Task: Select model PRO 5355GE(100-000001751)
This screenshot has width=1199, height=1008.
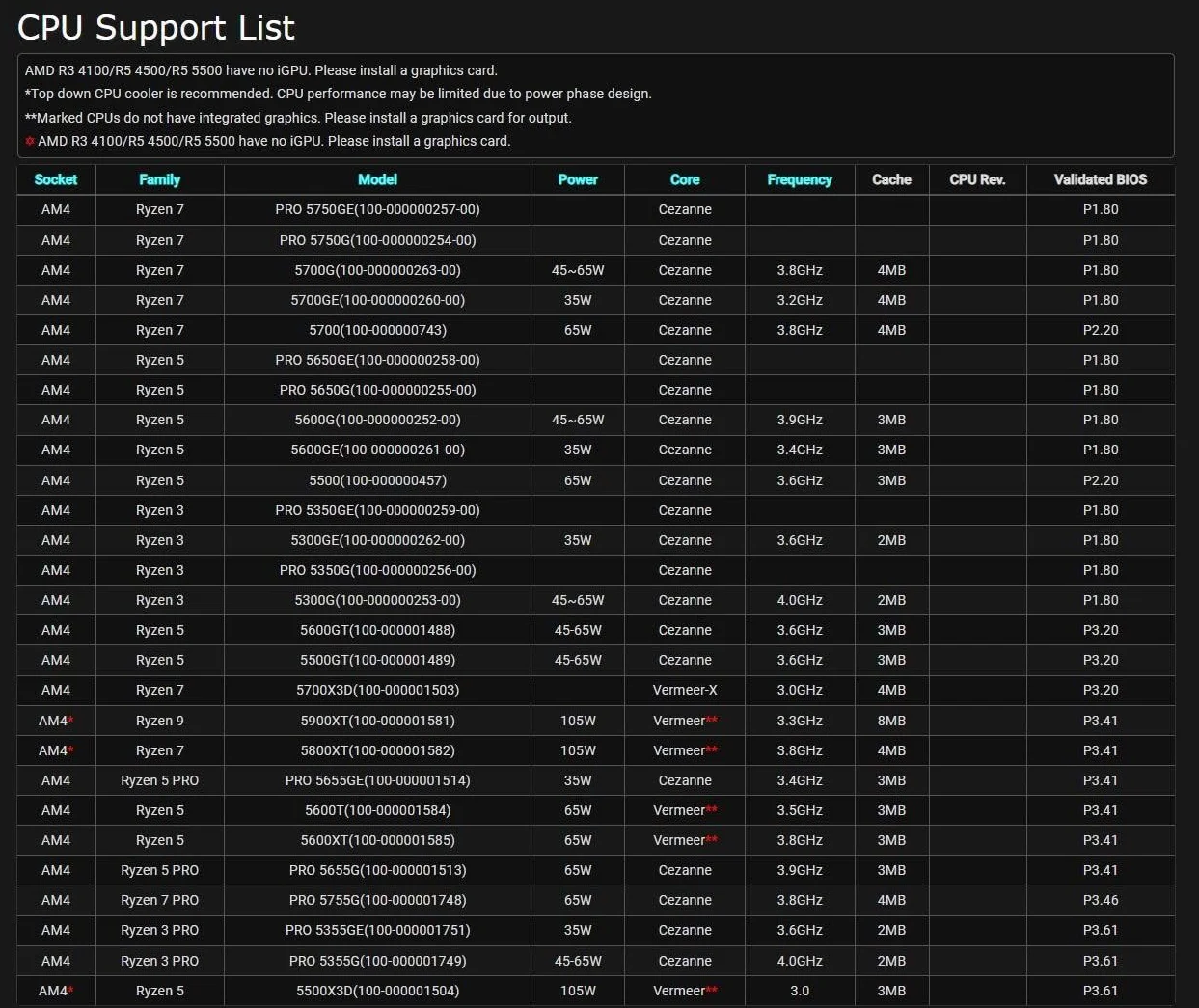Action: click(377, 930)
